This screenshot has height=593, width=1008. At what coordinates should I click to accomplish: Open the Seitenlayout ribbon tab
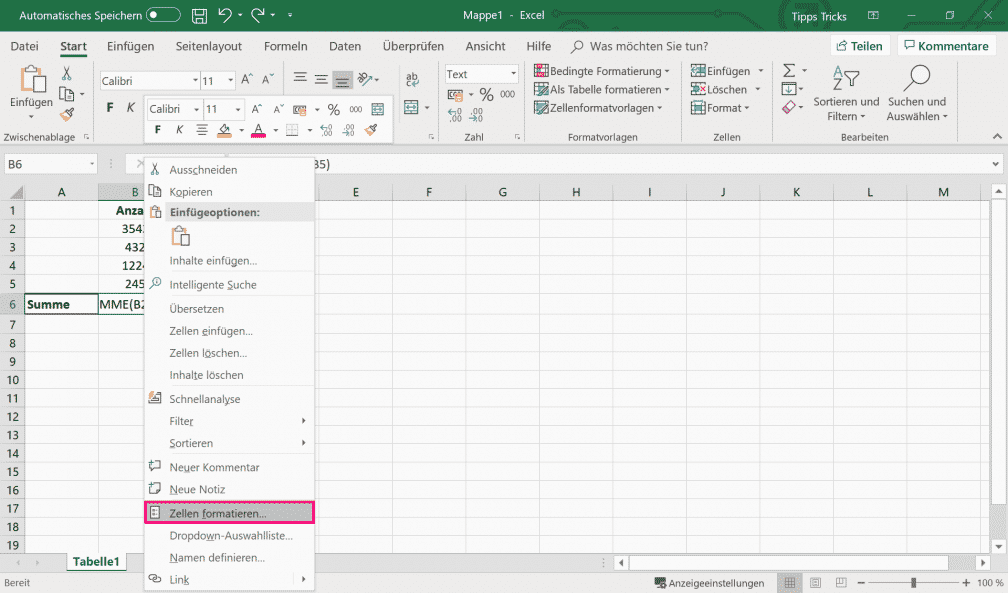click(209, 46)
